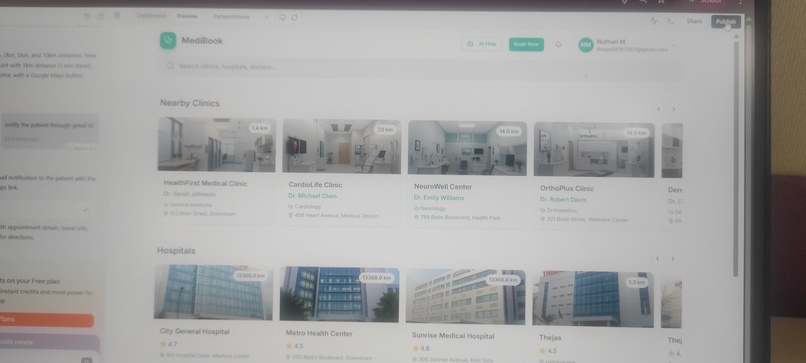Open NeuroWell Center photo
The width and height of the screenshot is (806, 363).
(467, 148)
